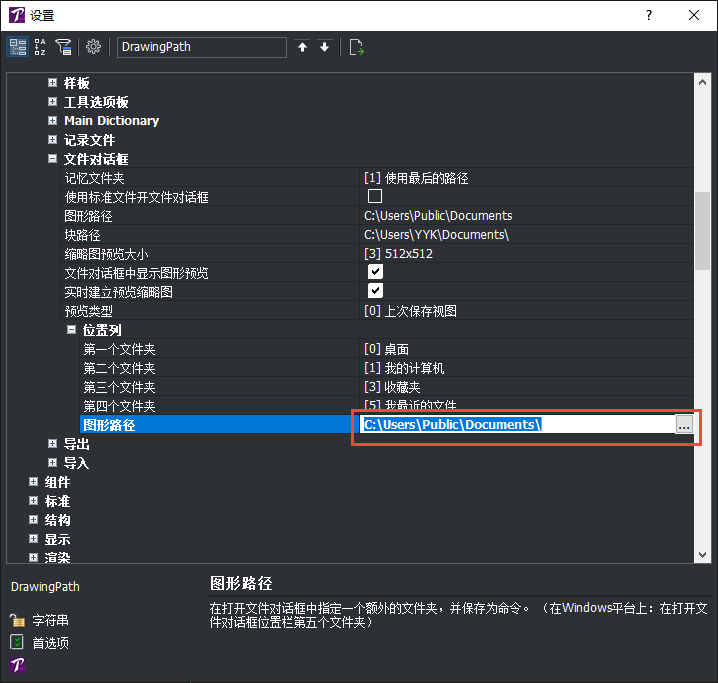Screen dimensions: 718x683
Task: Toggle 实时建立预览缩略图 checkbox
Action: [x=375, y=291]
